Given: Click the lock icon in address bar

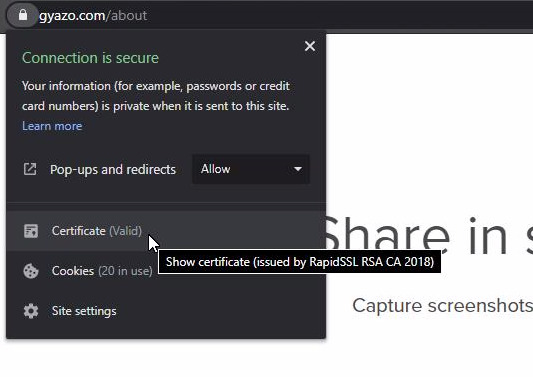Looking at the screenshot, I should (x=23, y=15).
